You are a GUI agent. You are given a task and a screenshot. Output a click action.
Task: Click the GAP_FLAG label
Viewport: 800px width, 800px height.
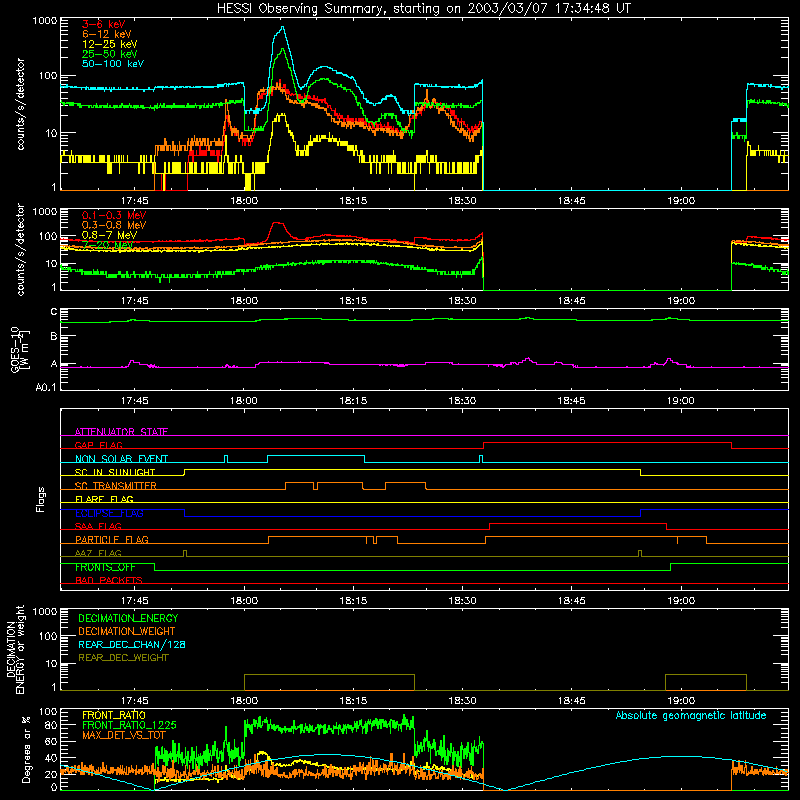point(98,445)
